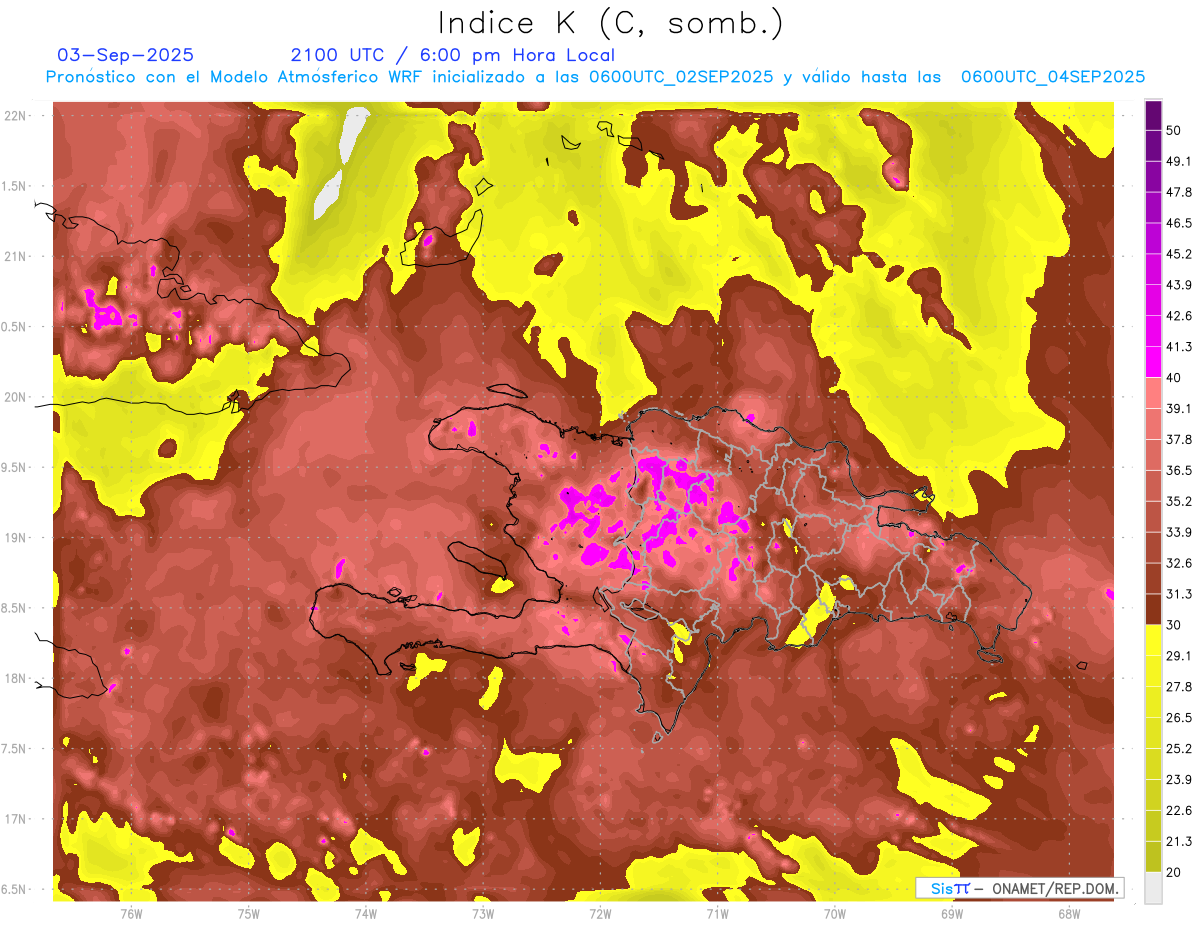The height and width of the screenshot is (927, 1200).
Task: Click the "71W" longitude axis label
Action: pyautogui.click(x=717, y=914)
